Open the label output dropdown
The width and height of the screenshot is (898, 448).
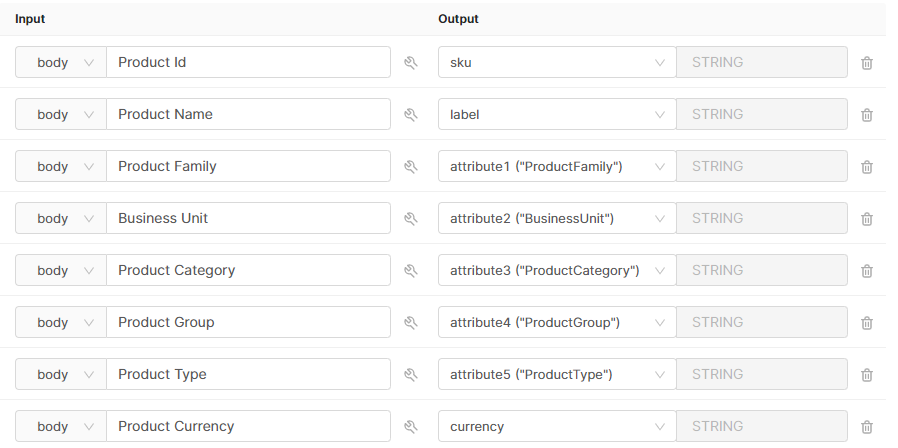[x=556, y=114]
